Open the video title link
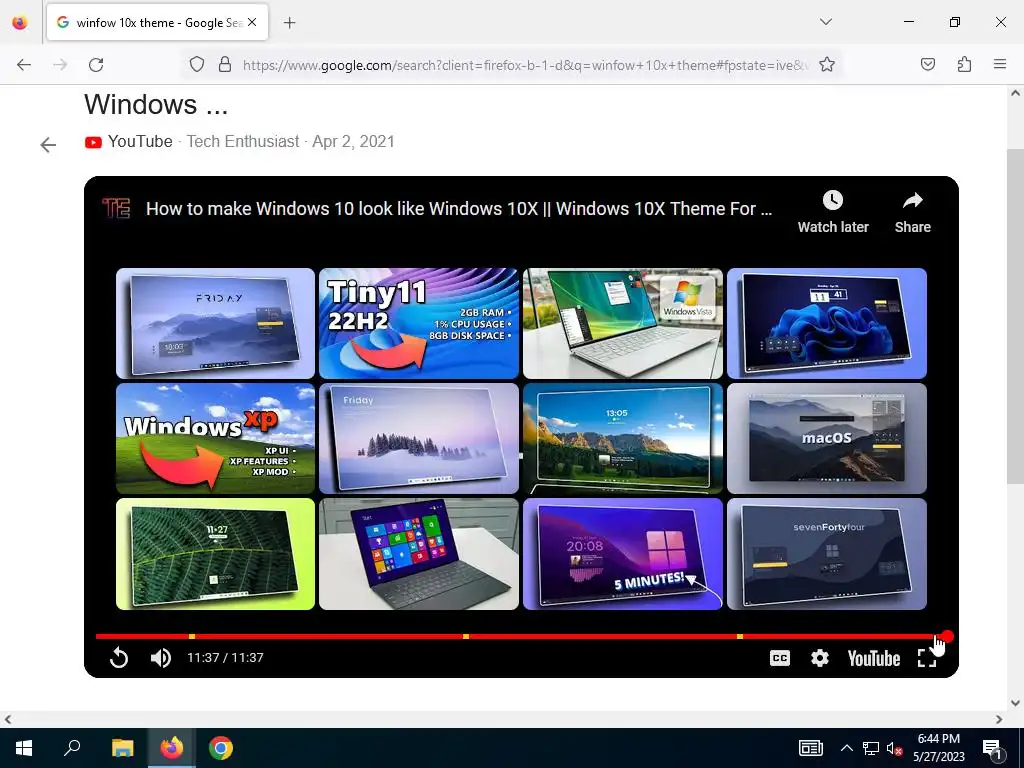 [x=458, y=208]
